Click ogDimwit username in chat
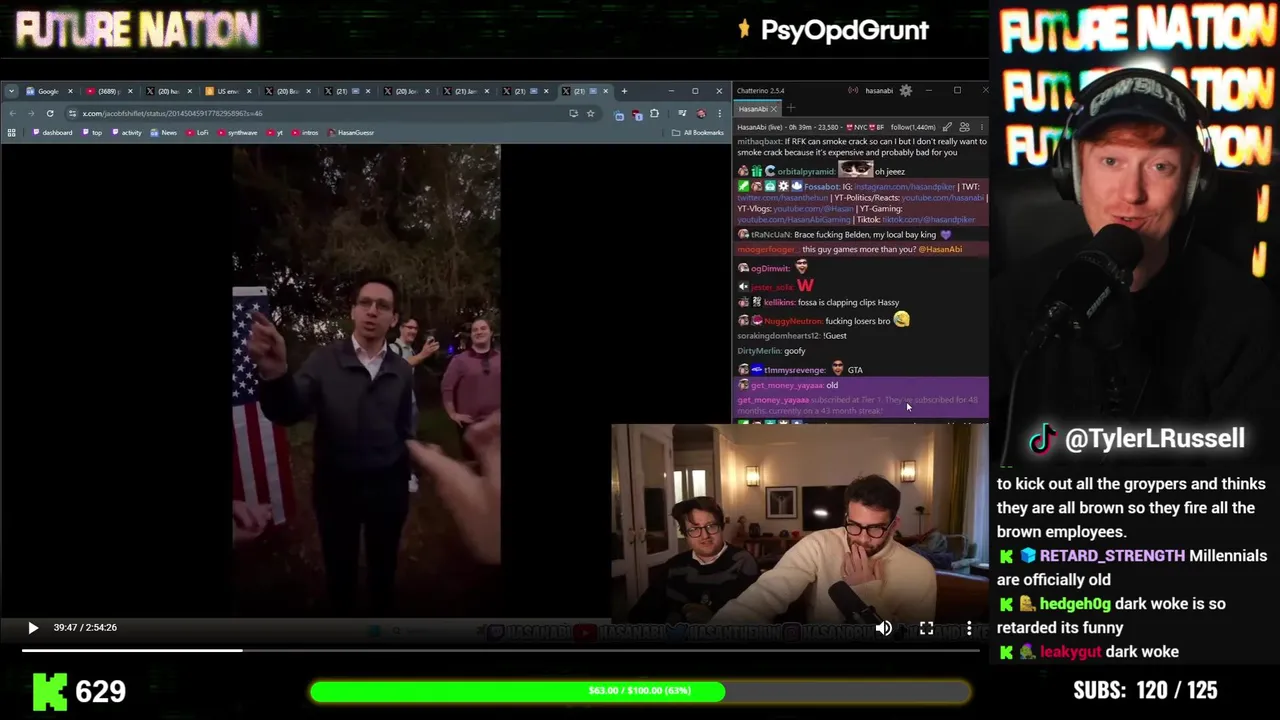This screenshot has height=720, width=1280. click(771, 268)
